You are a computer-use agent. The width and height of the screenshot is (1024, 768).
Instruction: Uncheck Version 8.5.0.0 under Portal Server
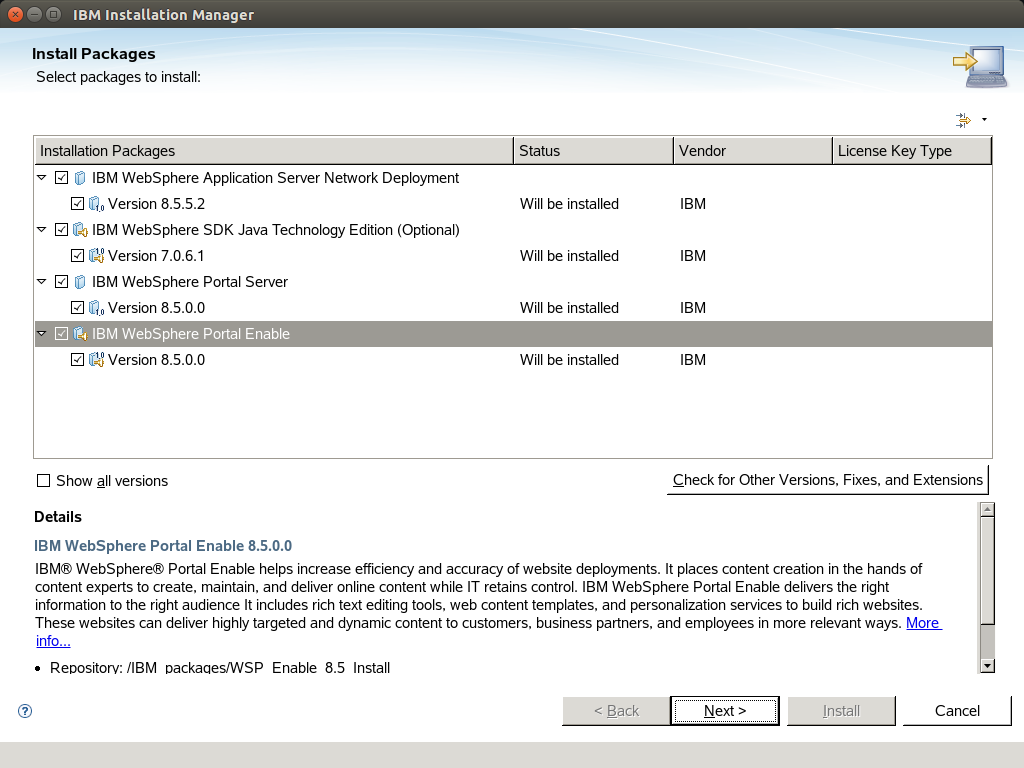tap(77, 308)
